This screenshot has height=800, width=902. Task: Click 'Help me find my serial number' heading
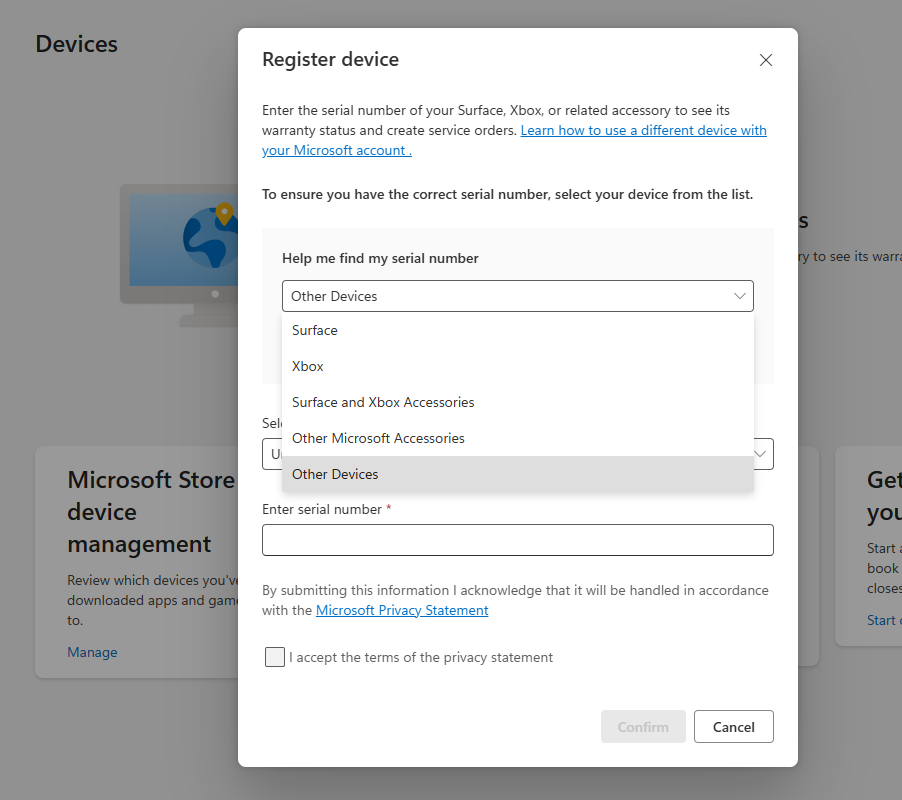(x=380, y=258)
